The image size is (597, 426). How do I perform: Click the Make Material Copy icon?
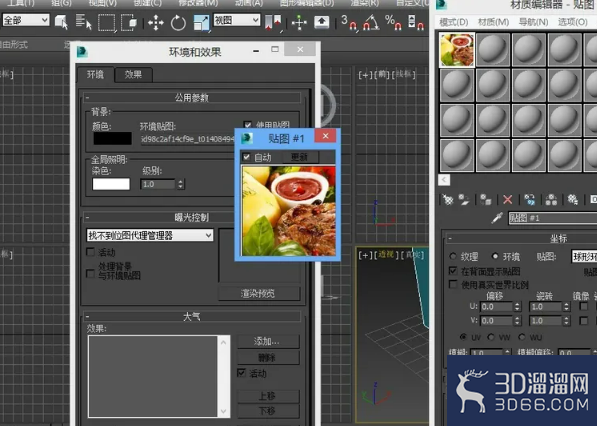(x=529, y=199)
